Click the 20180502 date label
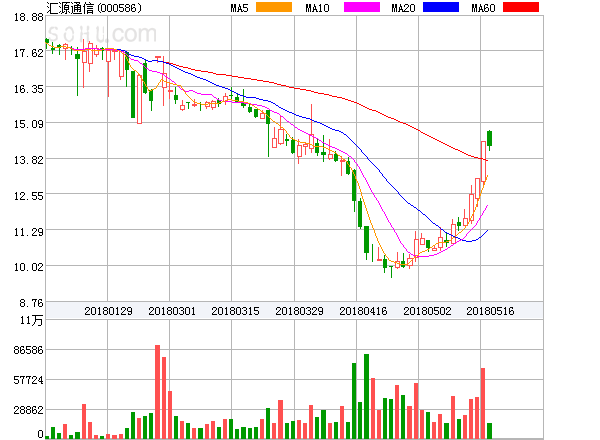 (x=427, y=311)
